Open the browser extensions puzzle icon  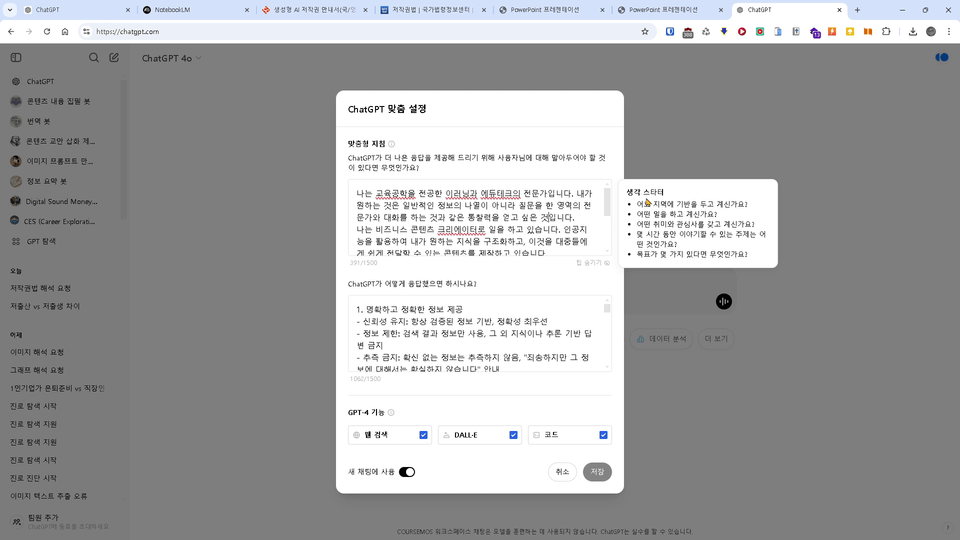click(886, 32)
